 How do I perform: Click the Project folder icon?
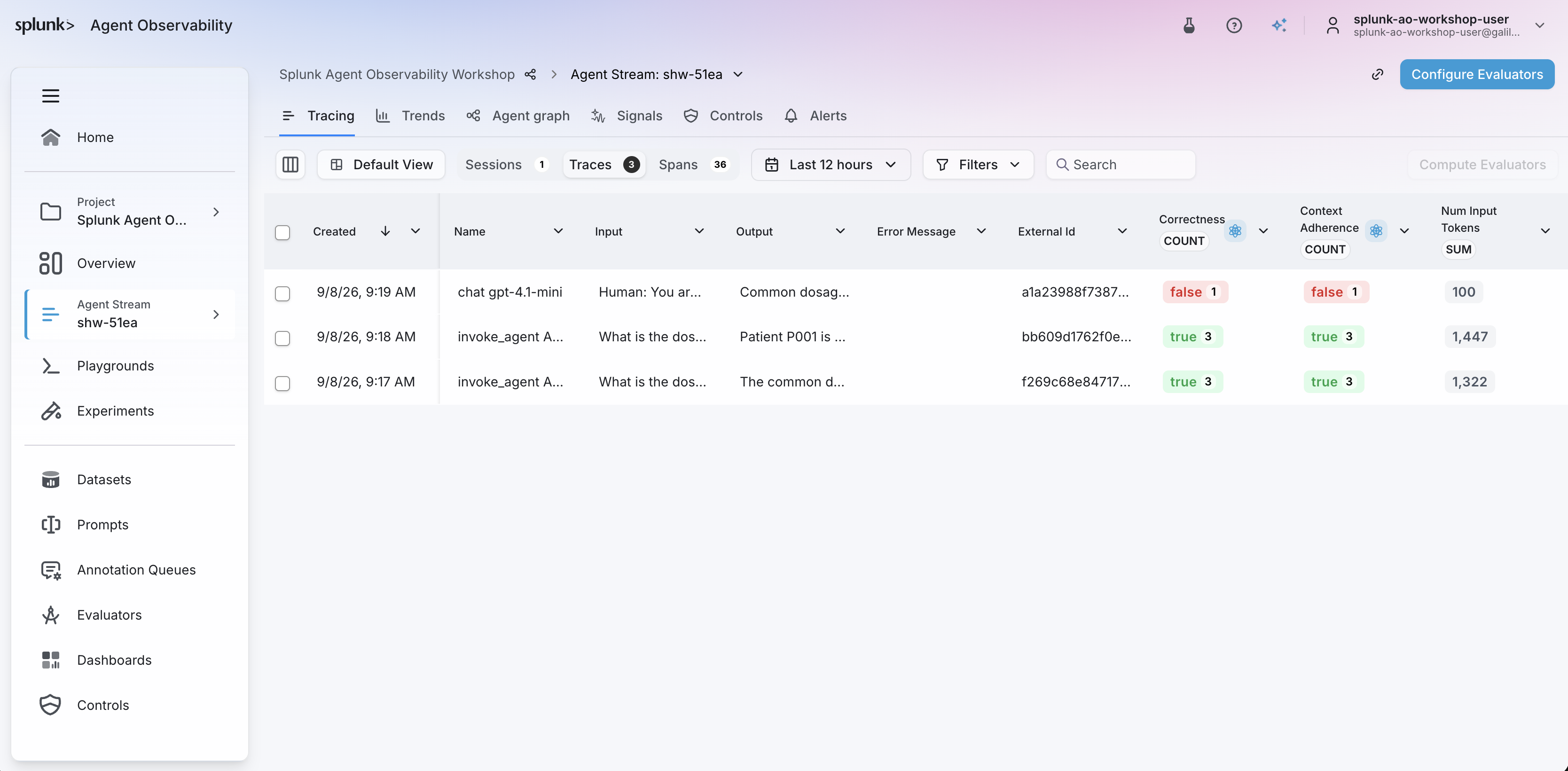click(x=50, y=212)
